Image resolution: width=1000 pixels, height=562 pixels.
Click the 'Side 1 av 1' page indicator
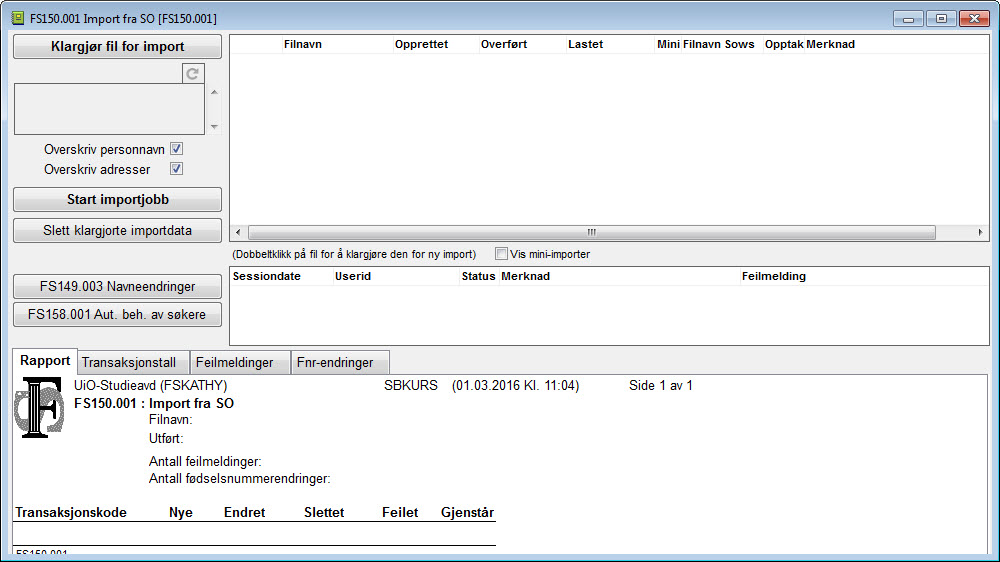pyautogui.click(x=661, y=385)
